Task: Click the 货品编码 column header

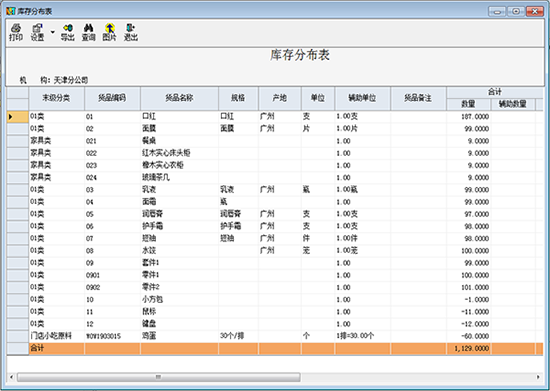Action: tap(112, 98)
